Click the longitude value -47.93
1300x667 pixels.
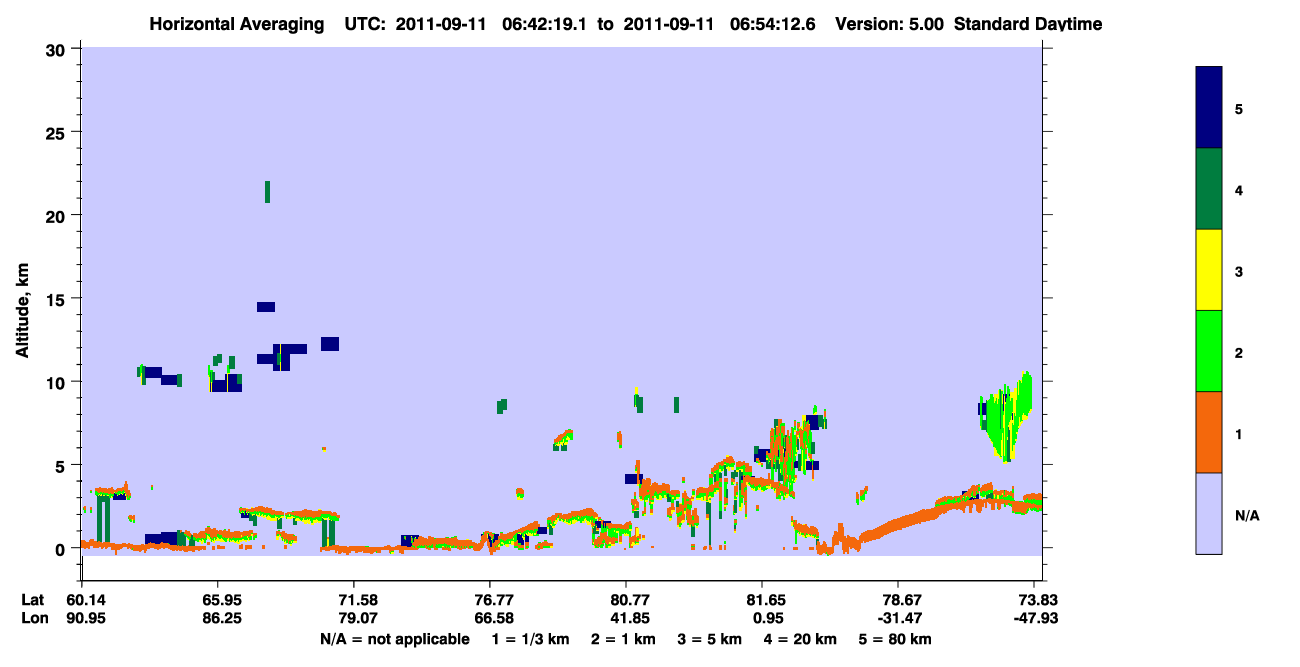click(x=1035, y=618)
